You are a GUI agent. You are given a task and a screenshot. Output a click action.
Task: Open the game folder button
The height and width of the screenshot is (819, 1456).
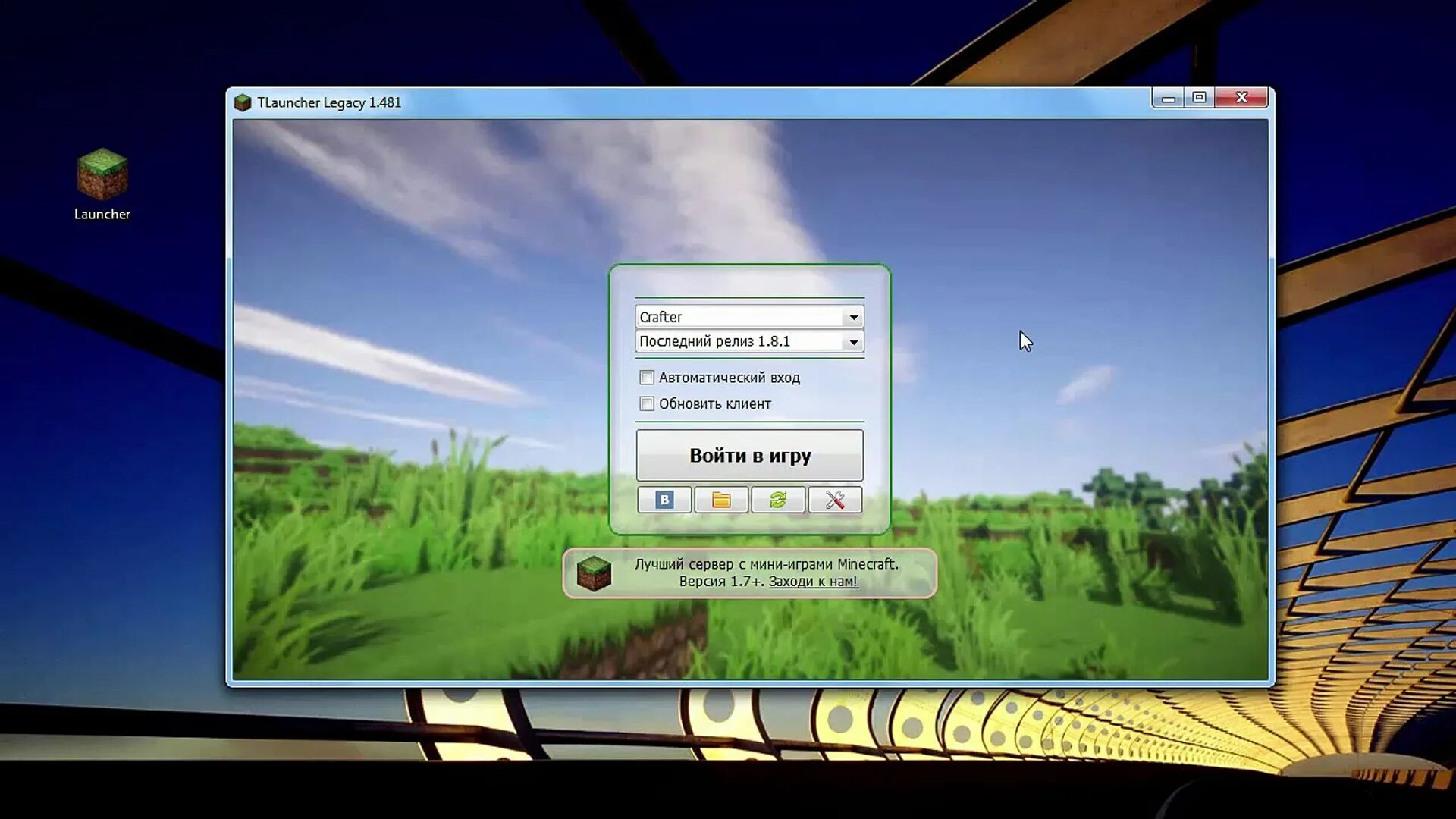click(721, 500)
